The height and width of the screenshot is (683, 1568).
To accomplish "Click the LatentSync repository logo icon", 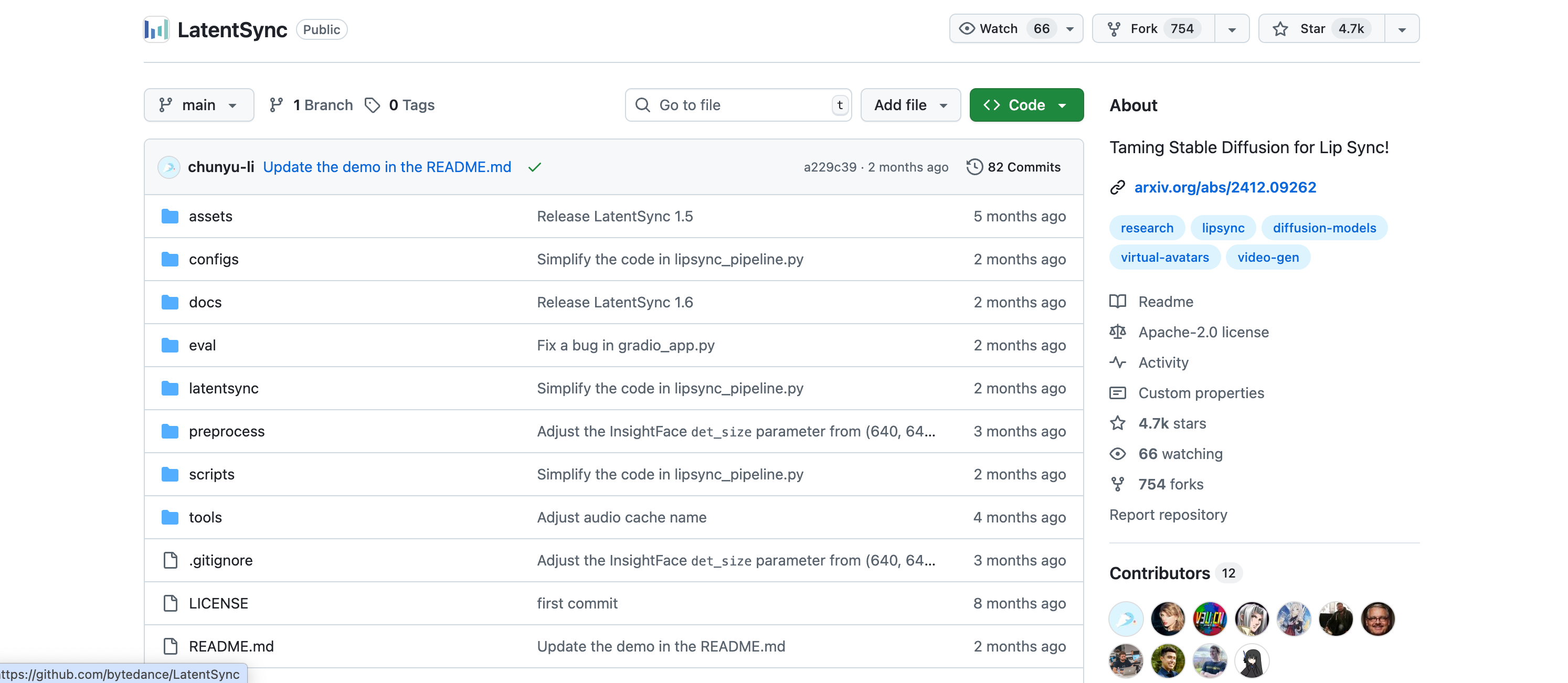I will 156,29.
